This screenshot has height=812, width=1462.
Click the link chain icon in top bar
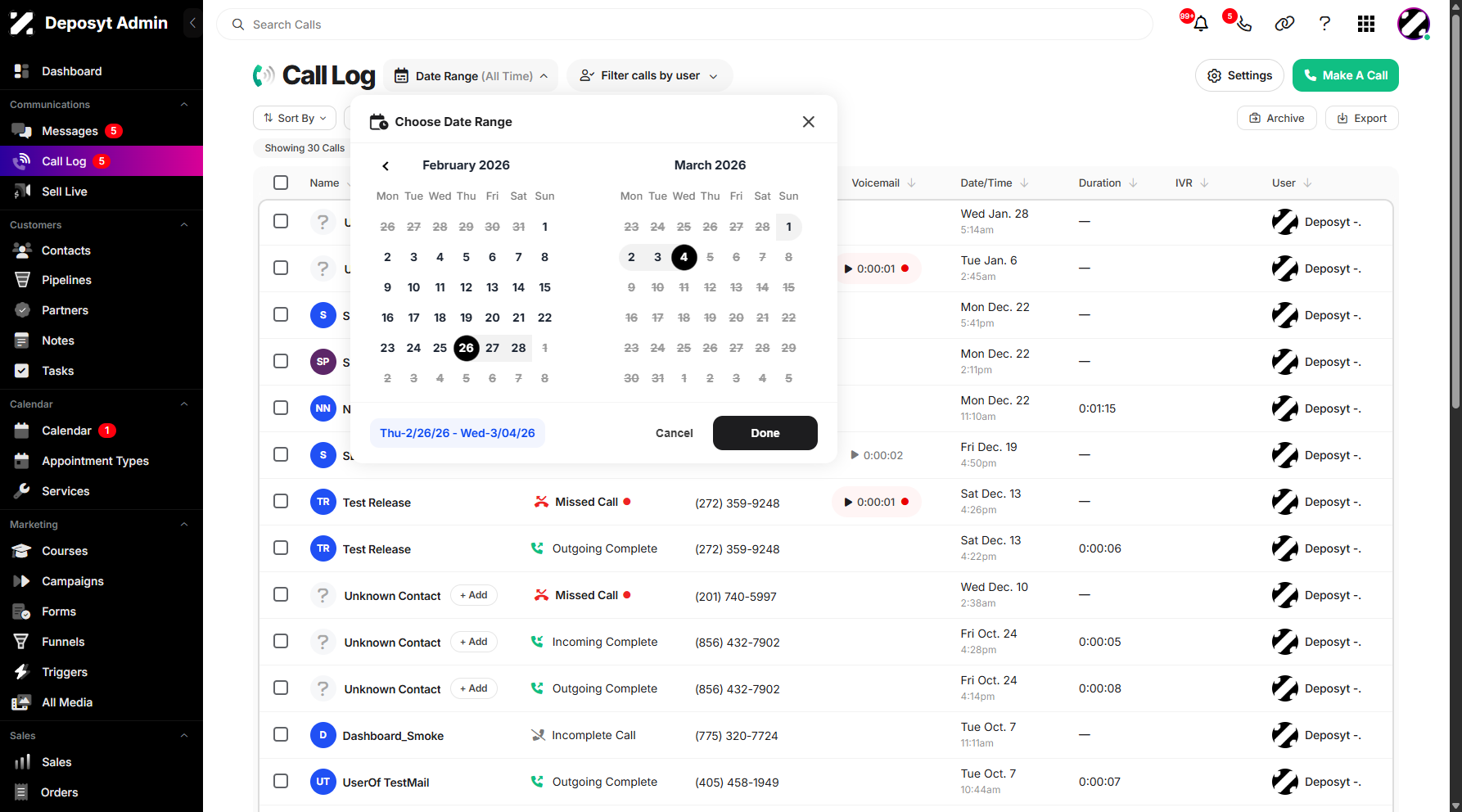pyautogui.click(x=1284, y=24)
